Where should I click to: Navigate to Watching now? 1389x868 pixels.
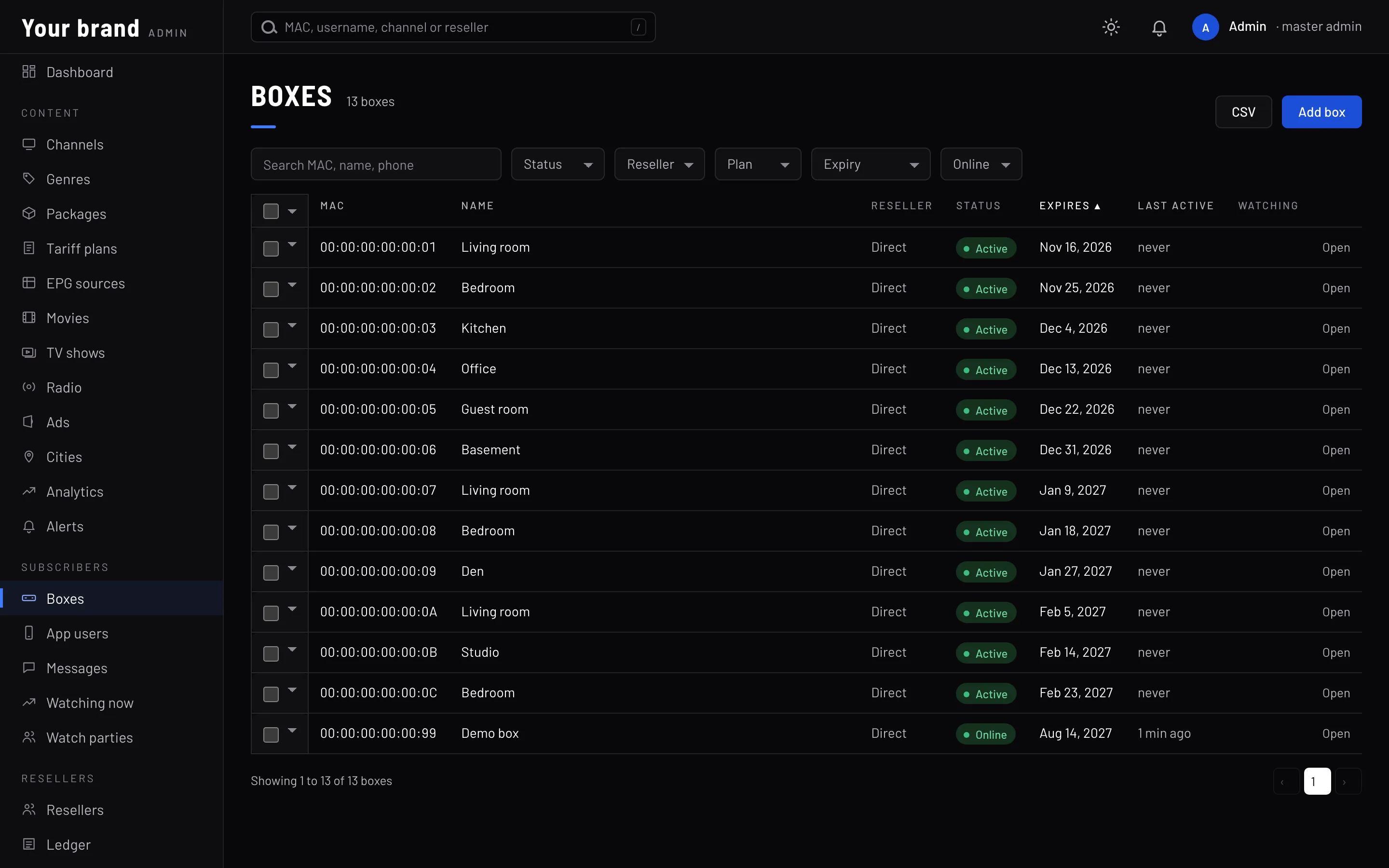point(111,703)
